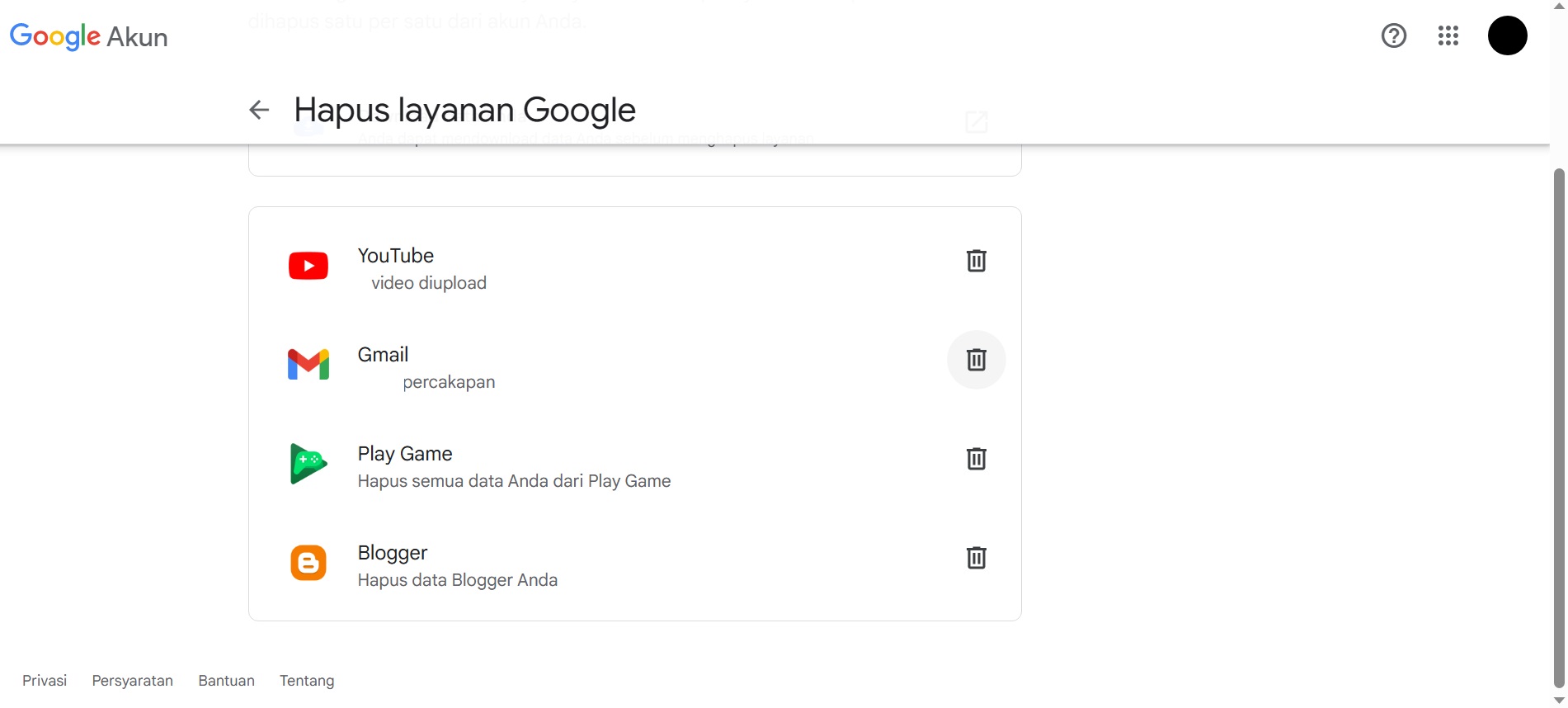The width and height of the screenshot is (1568, 708).
Task: Open the help question mark icon
Action: tap(1394, 35)
